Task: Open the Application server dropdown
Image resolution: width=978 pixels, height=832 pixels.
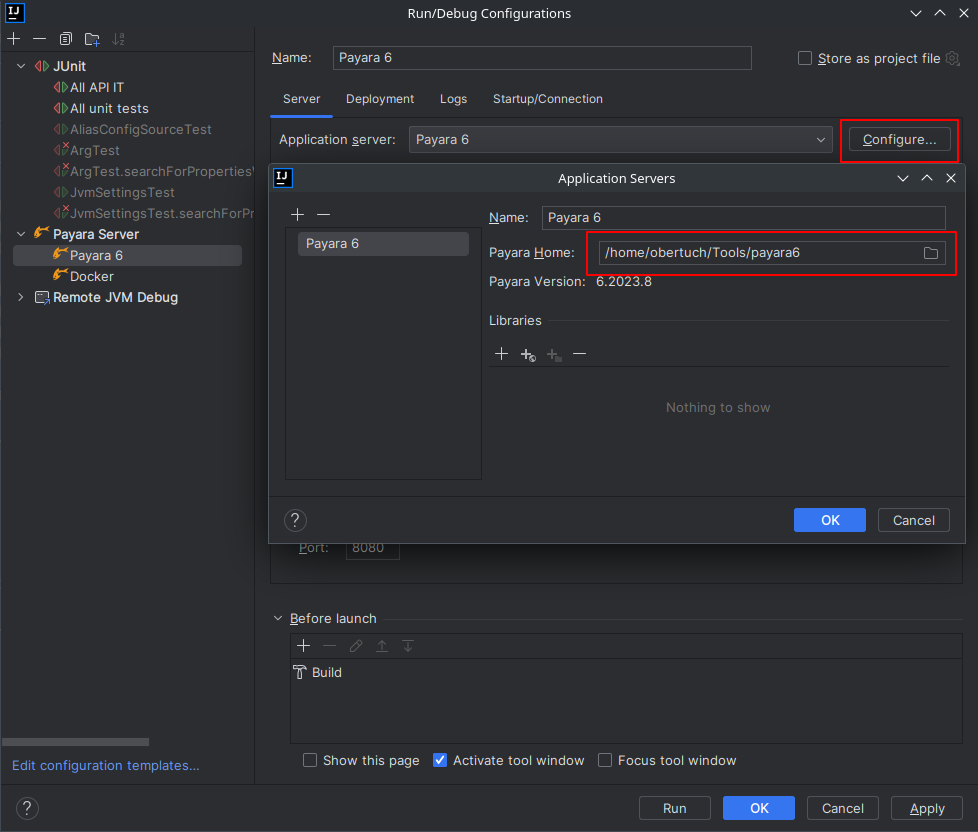Action: coord(820,139)
